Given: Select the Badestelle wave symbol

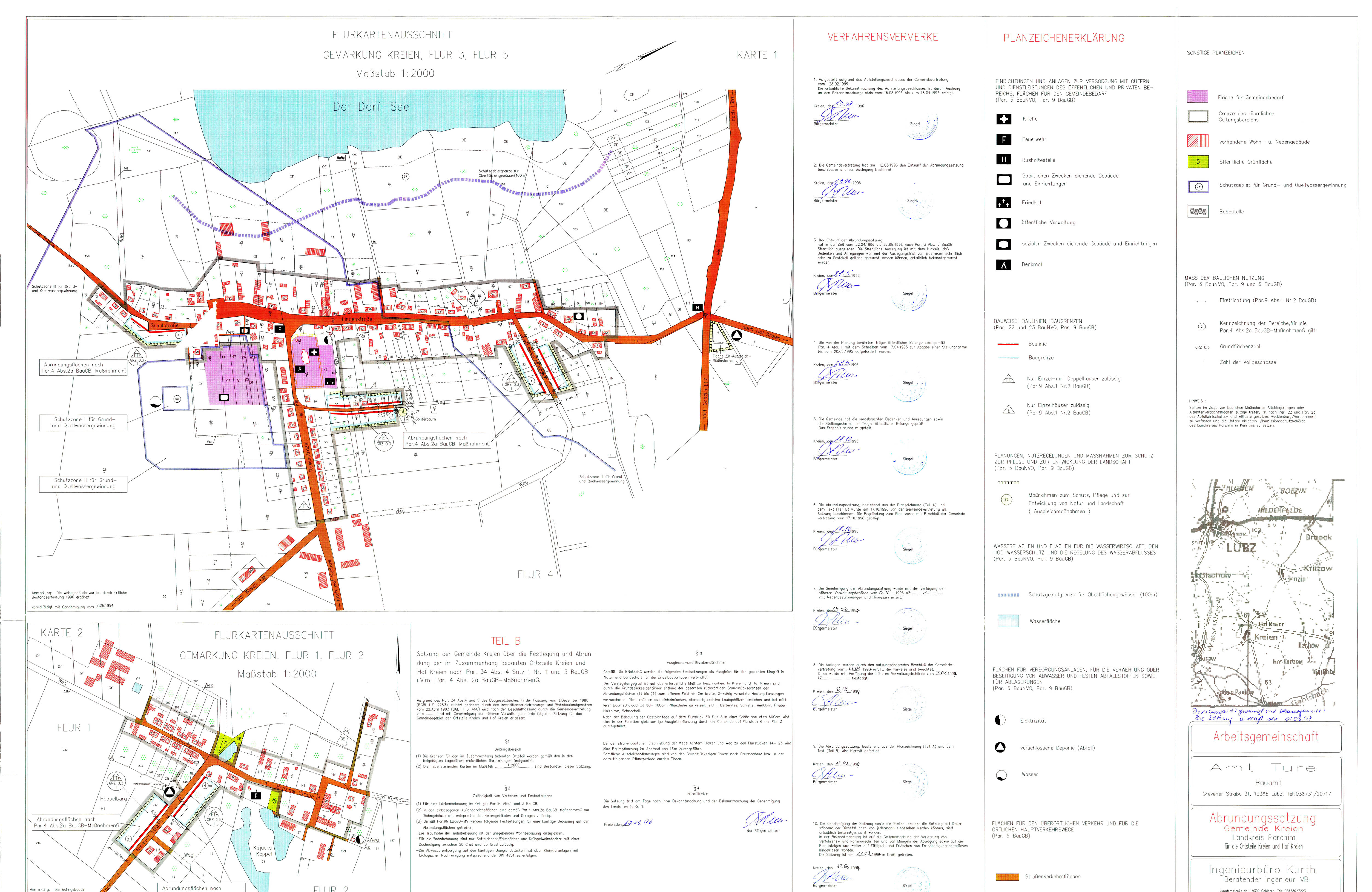Looking at the screenshot, I should 1198,211.
